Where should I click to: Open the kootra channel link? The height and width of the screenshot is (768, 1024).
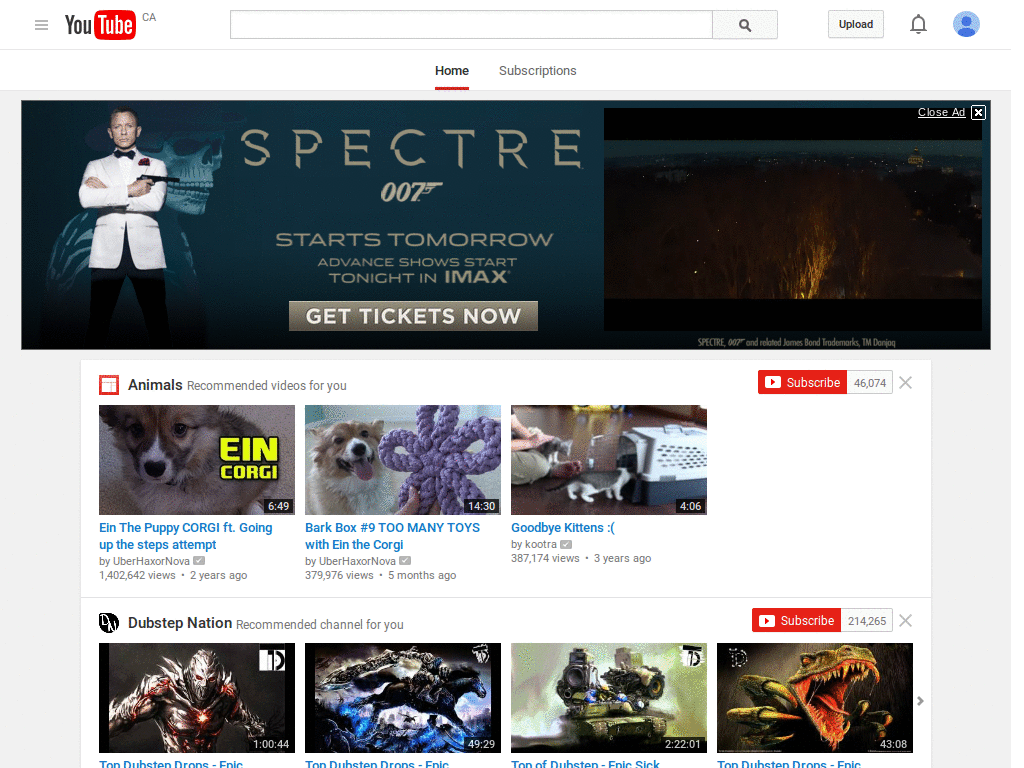(541, 544)
